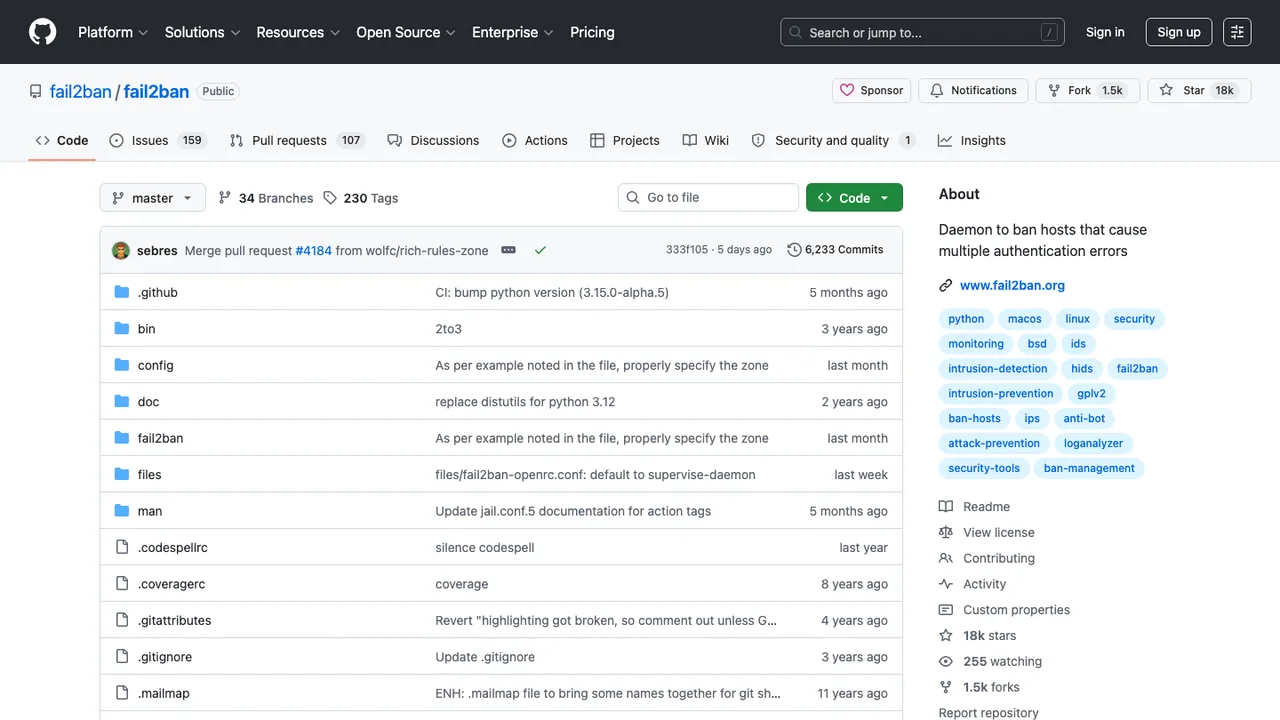Image resolution: width=1280 pixels, height=720 pixels.
Task: Click the .coveragerc file icon
Action: (x=122, y=584)
